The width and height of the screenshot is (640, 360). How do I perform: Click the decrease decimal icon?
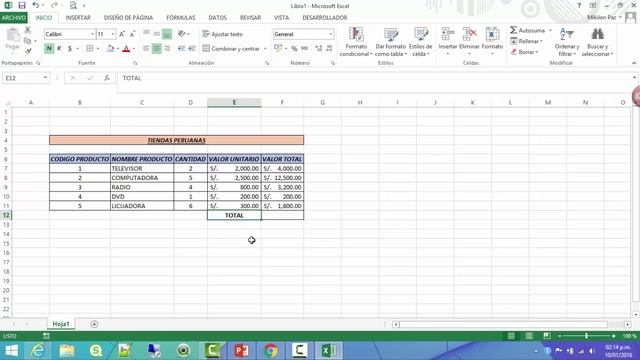pyautogui.click(x=329, y=49)
